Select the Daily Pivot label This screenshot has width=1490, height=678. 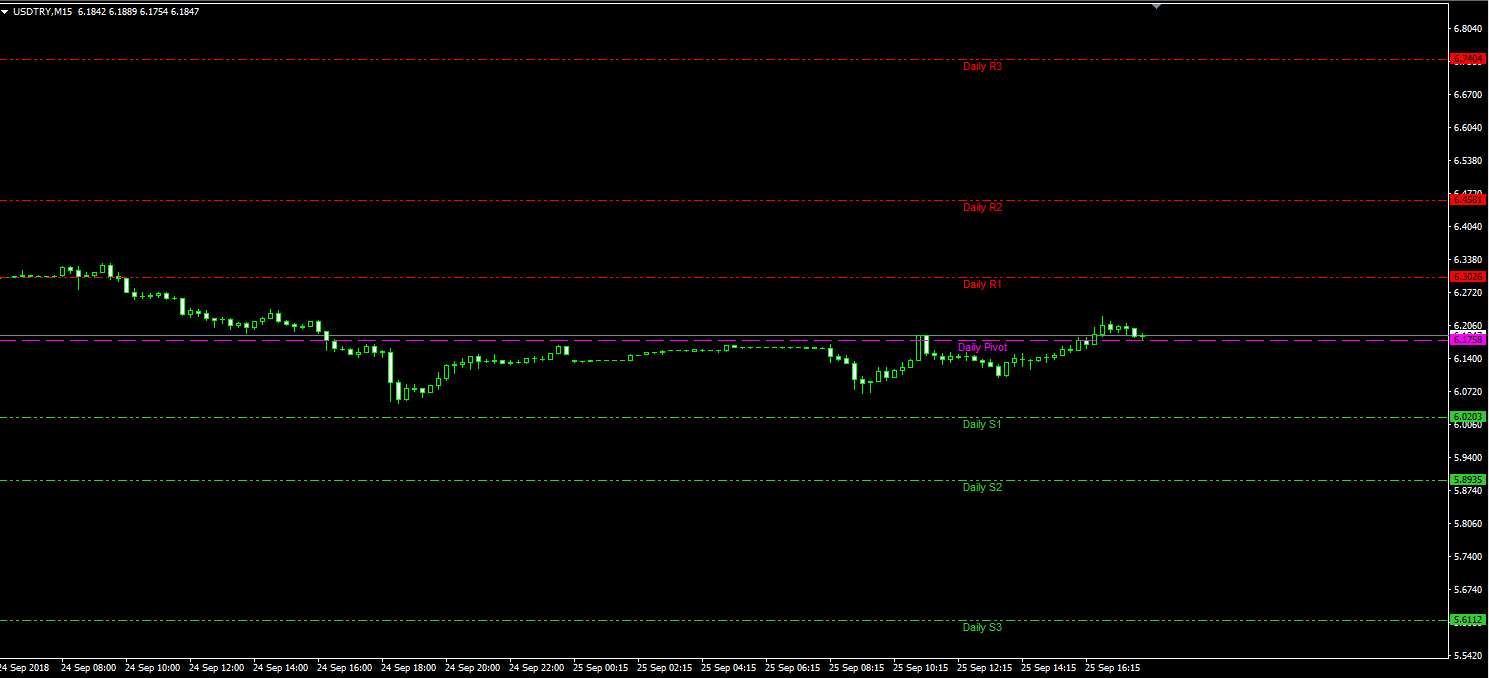tap(982, 347)
